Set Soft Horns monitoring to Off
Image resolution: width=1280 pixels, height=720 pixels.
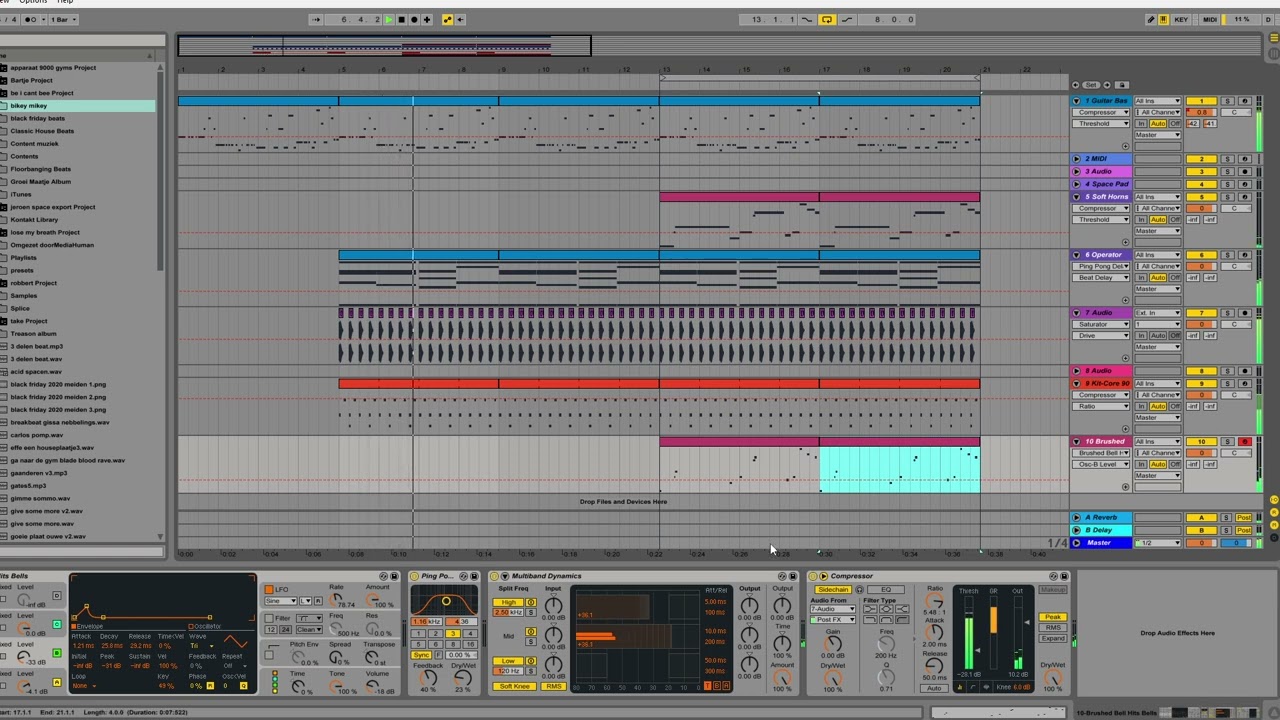pos(1174,220)
